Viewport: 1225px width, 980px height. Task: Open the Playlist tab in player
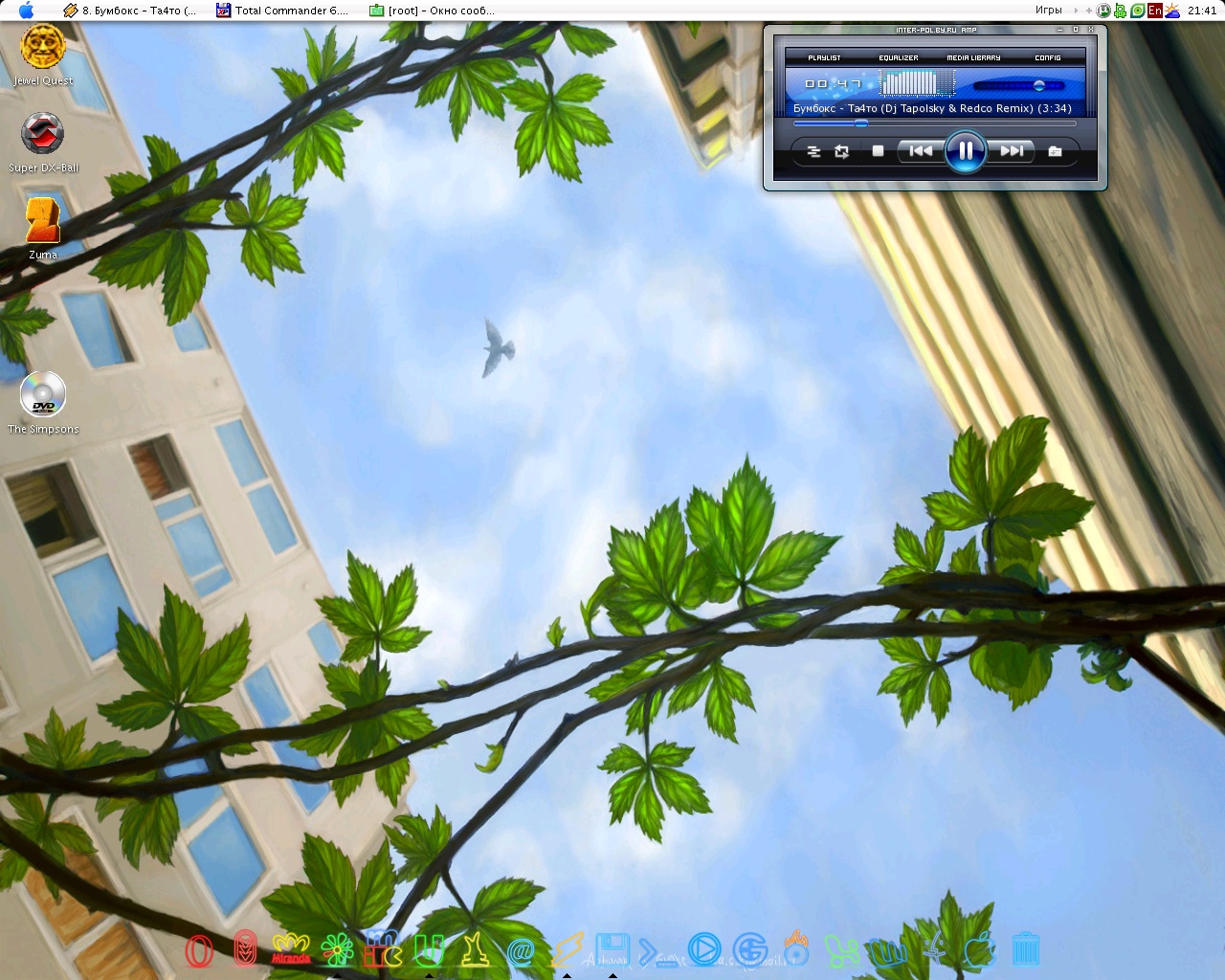click(824, 57)
